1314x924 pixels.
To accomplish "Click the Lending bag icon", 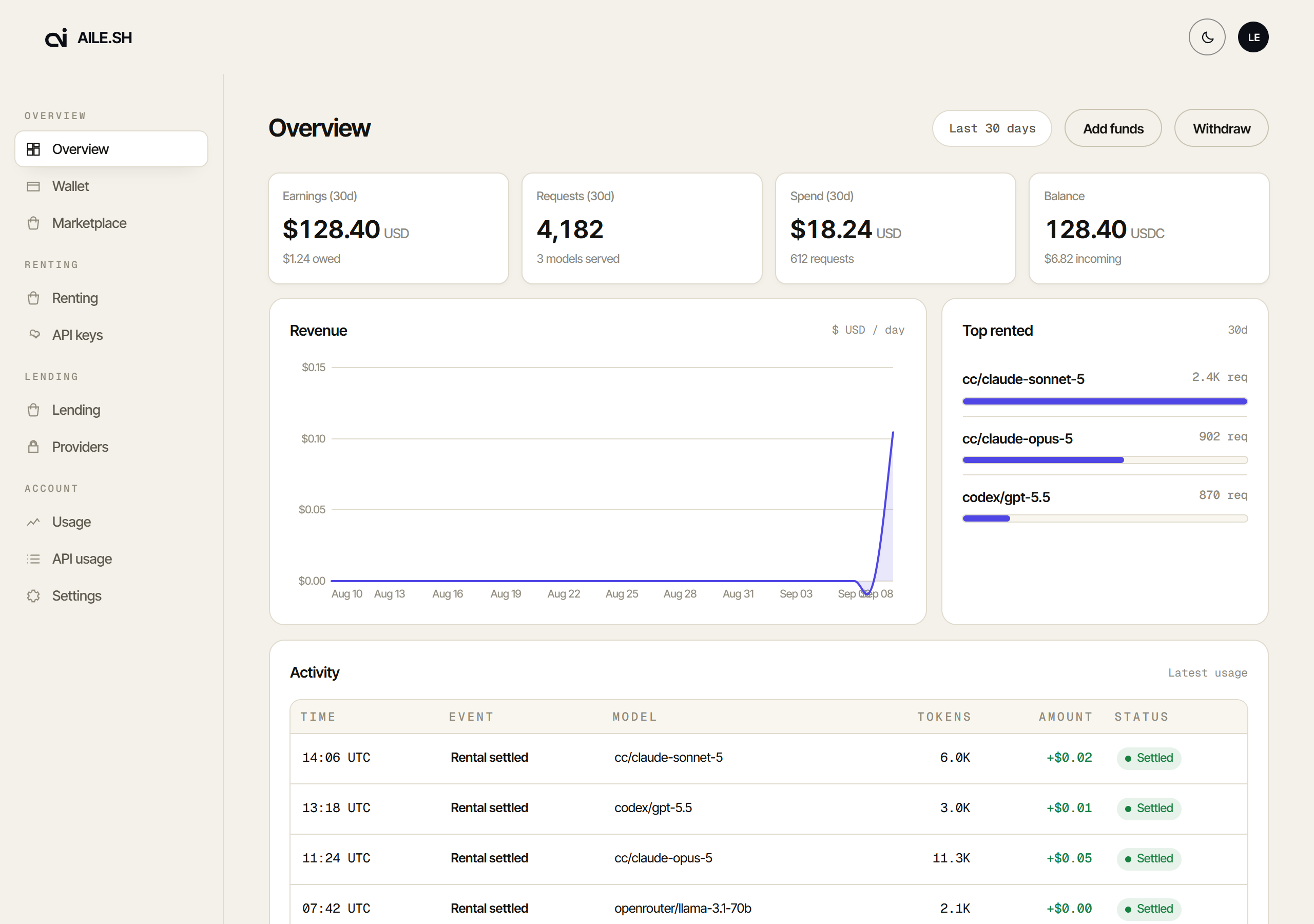I will [34, 410].
